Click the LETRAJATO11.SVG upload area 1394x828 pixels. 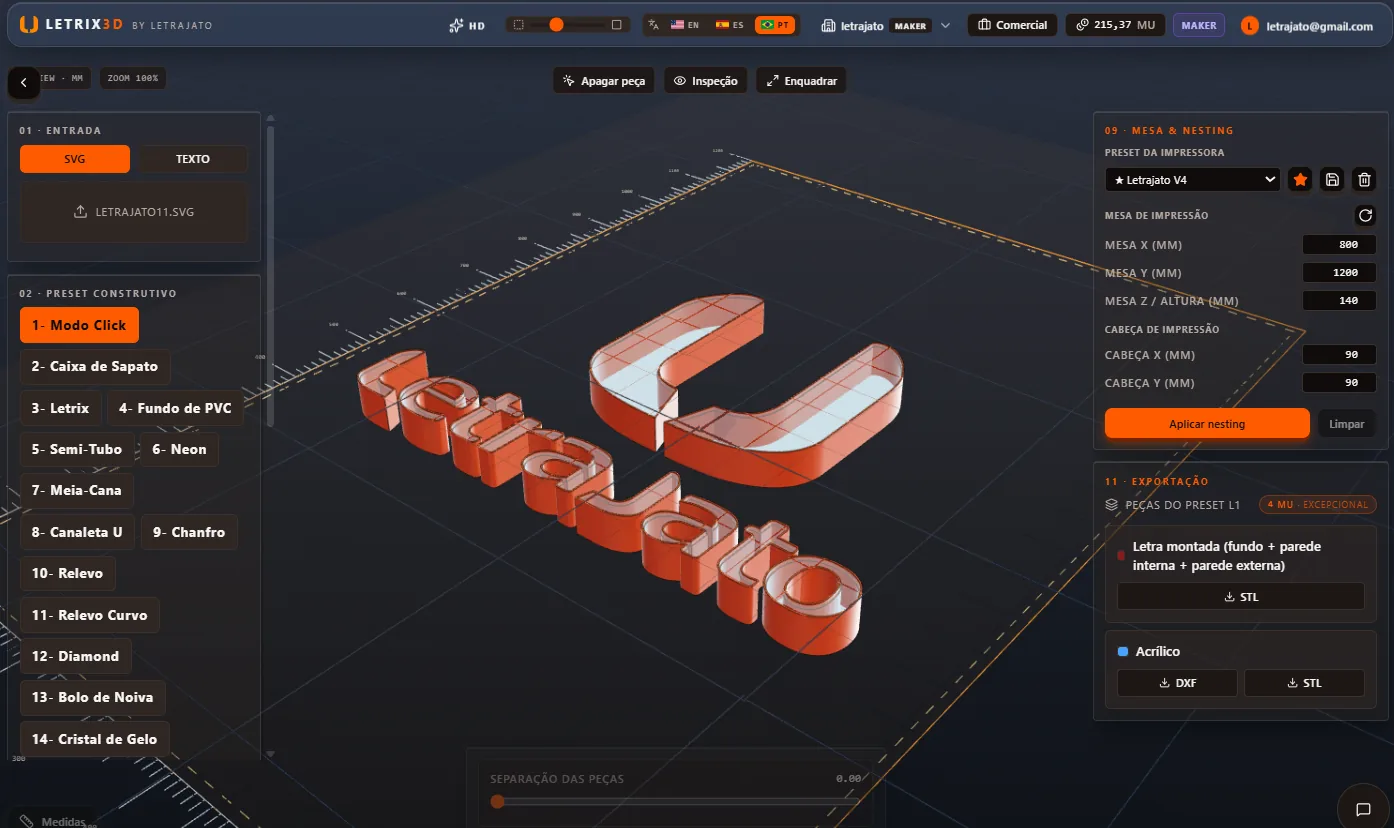(134, 212)
